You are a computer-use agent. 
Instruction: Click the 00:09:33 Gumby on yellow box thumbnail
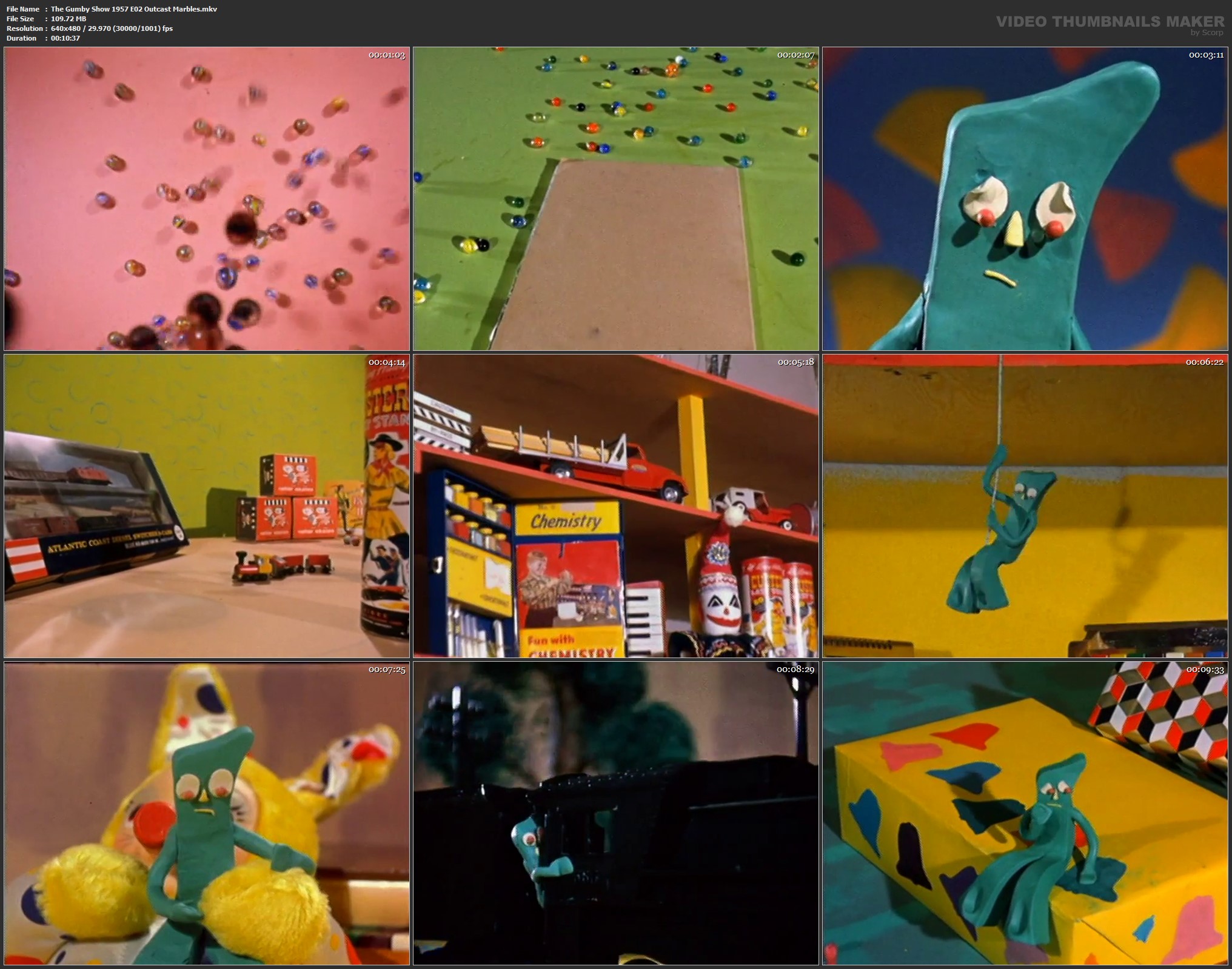click(x=1025, y=813)
